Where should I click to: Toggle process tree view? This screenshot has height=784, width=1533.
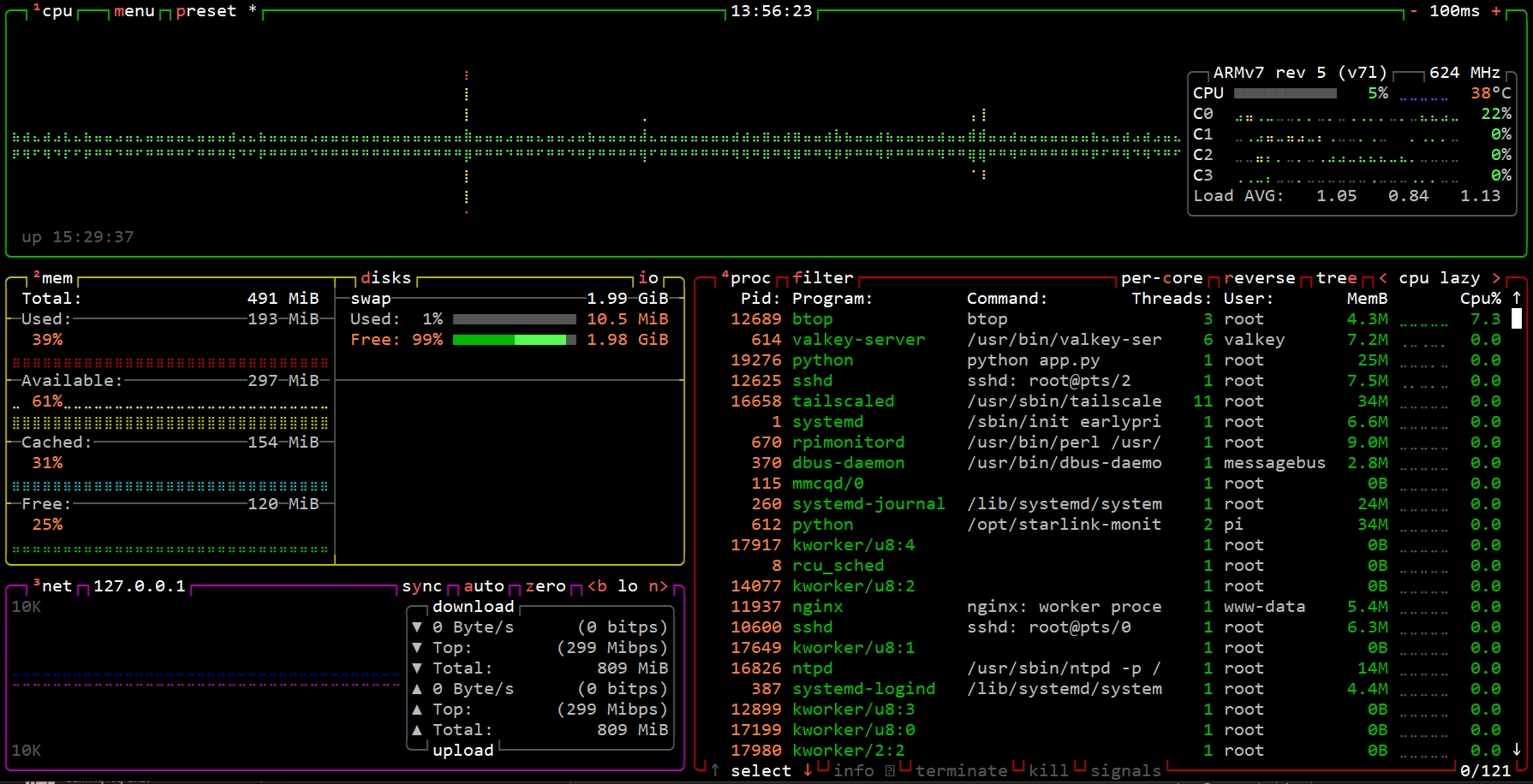click(1336, 278)
